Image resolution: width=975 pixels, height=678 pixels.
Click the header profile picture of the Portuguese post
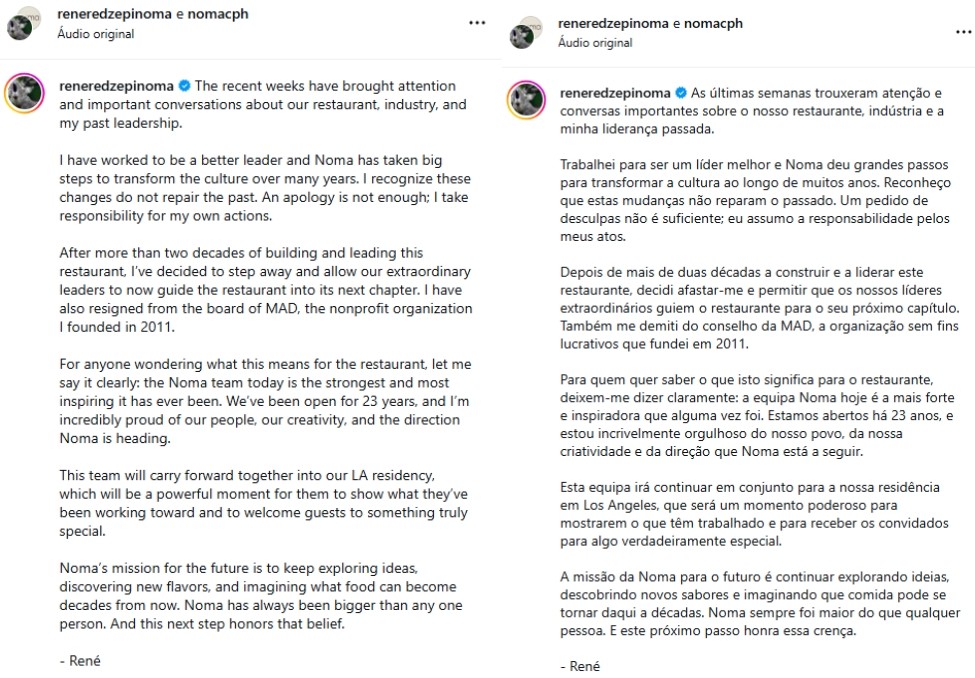tap(523, 34)
